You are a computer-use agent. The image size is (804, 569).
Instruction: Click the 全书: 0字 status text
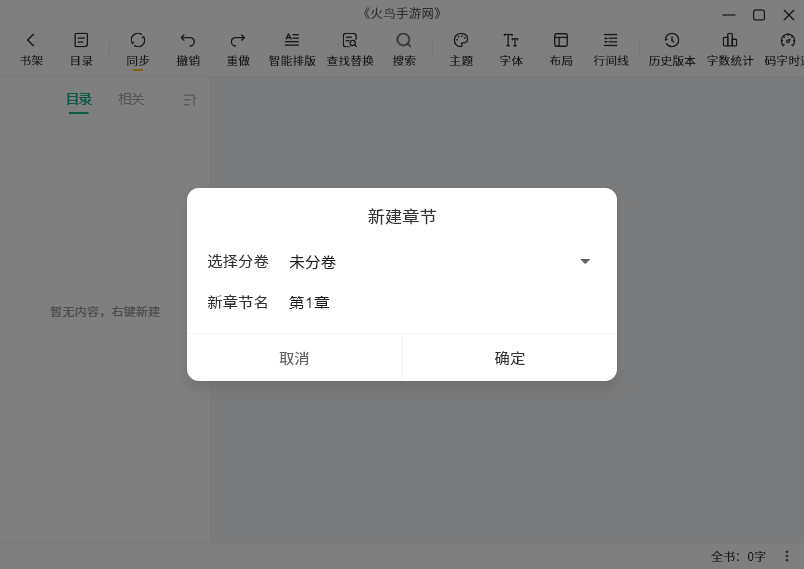click(x=738, y=557)
